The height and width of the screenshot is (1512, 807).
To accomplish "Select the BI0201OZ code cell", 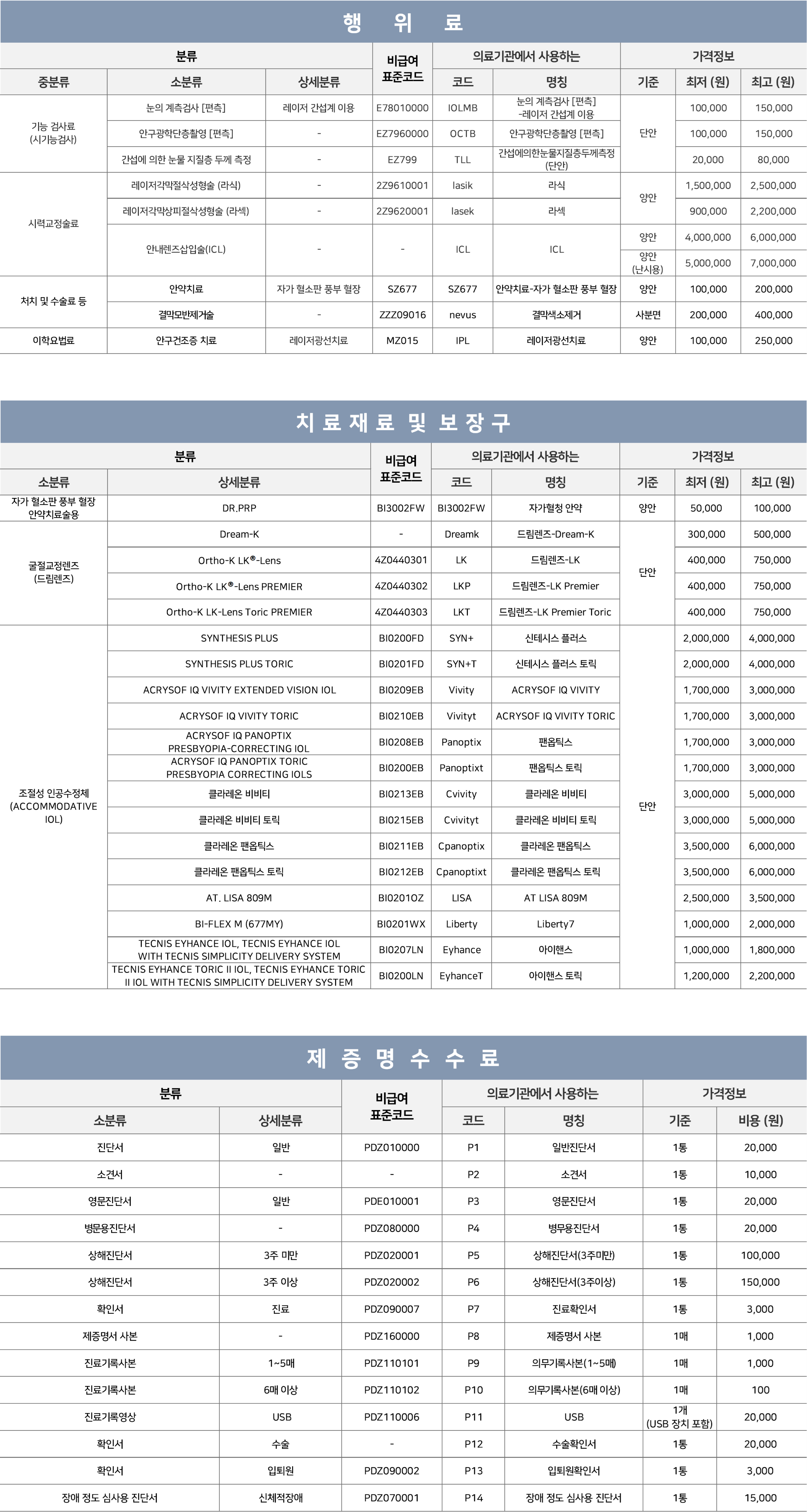I will (401, 898).
